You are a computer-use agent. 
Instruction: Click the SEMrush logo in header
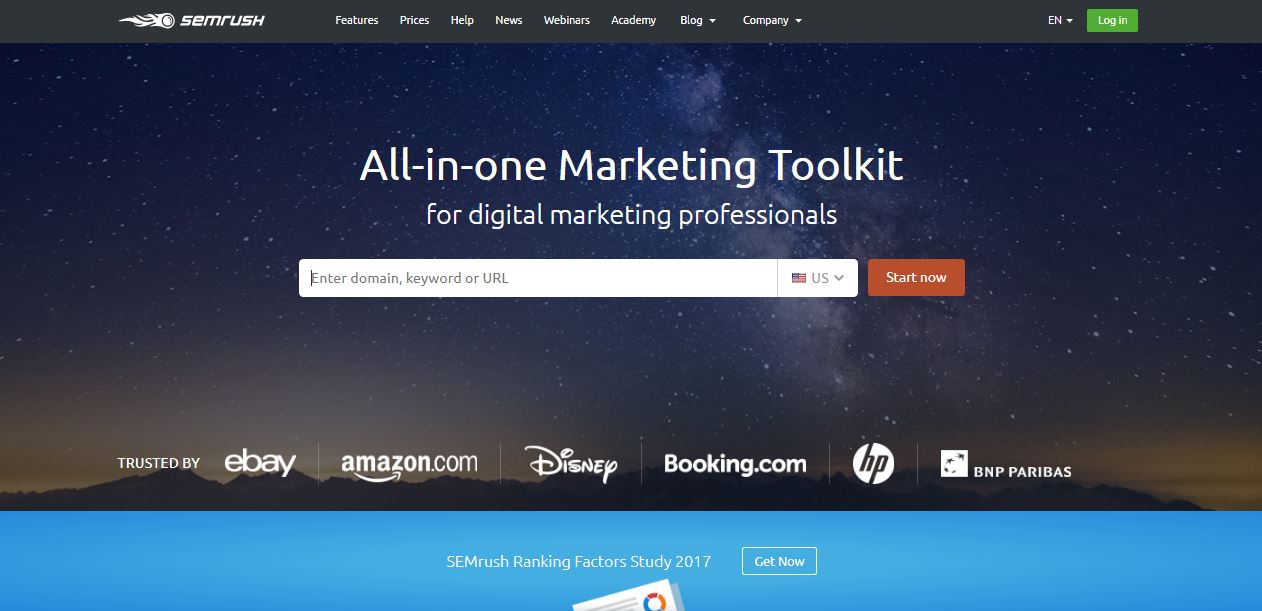(x=191, y=20)
